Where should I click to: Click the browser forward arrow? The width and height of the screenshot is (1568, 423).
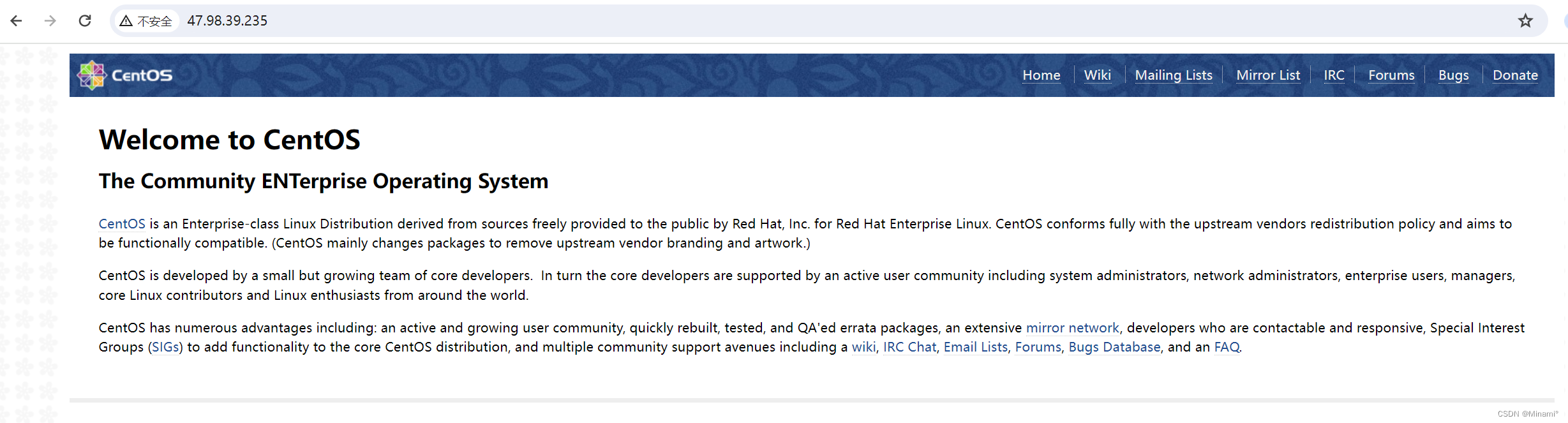(50, 21)
